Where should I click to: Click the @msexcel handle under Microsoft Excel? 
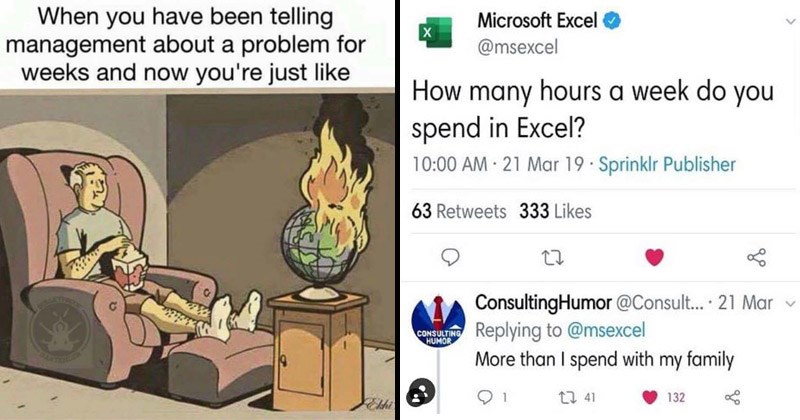point(518,47)
